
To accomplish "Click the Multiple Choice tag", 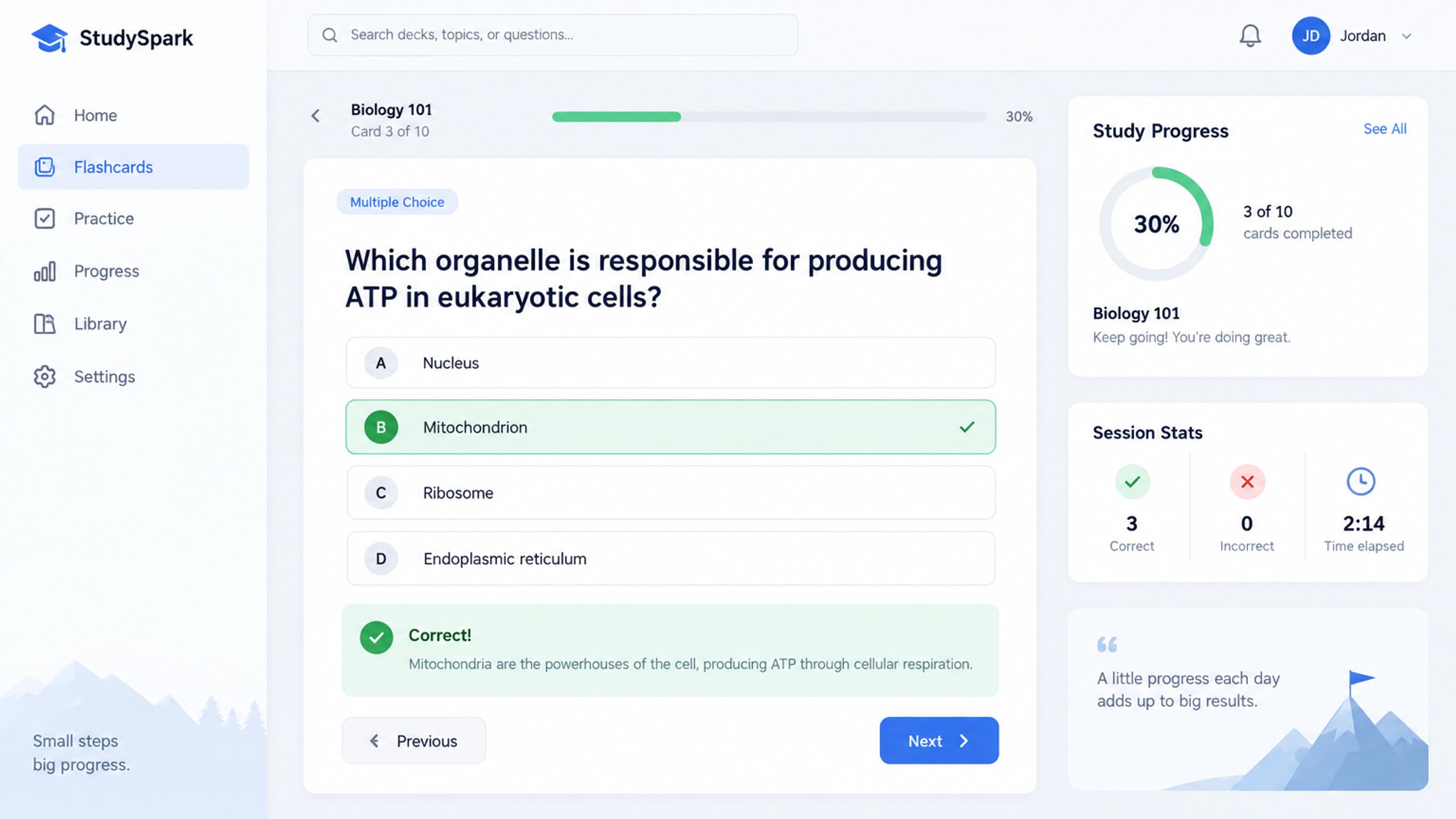I will click(397, 202).
